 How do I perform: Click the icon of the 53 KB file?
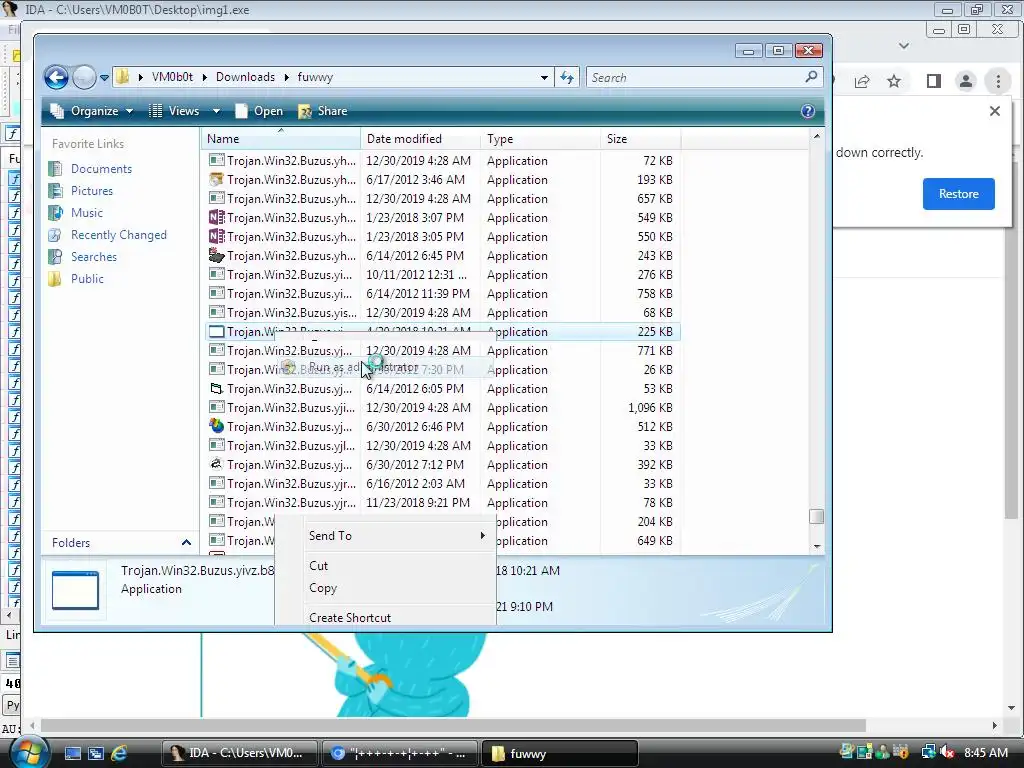pos(216,389)
